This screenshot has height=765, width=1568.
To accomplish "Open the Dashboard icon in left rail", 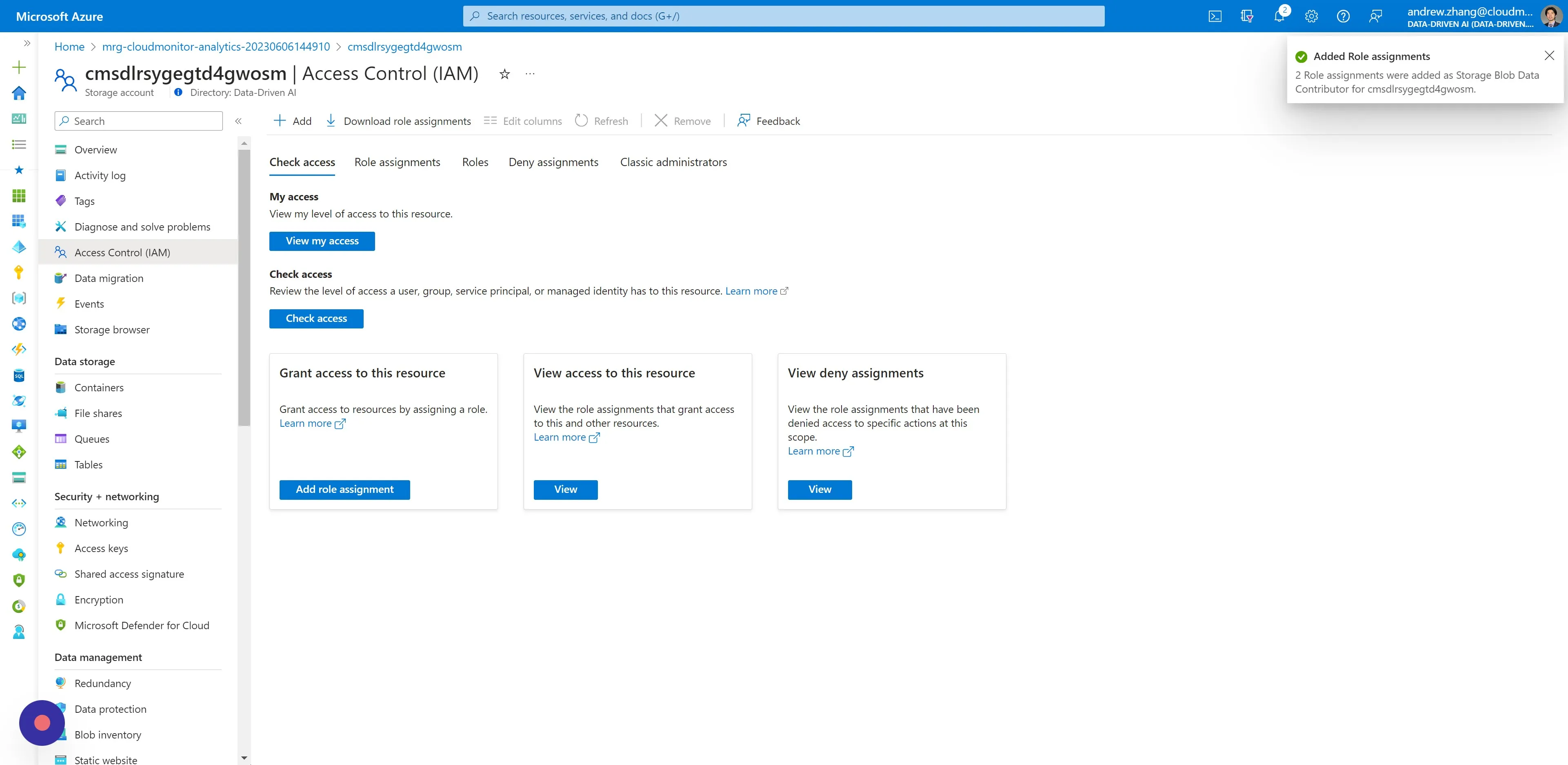I will coord(19,118).
